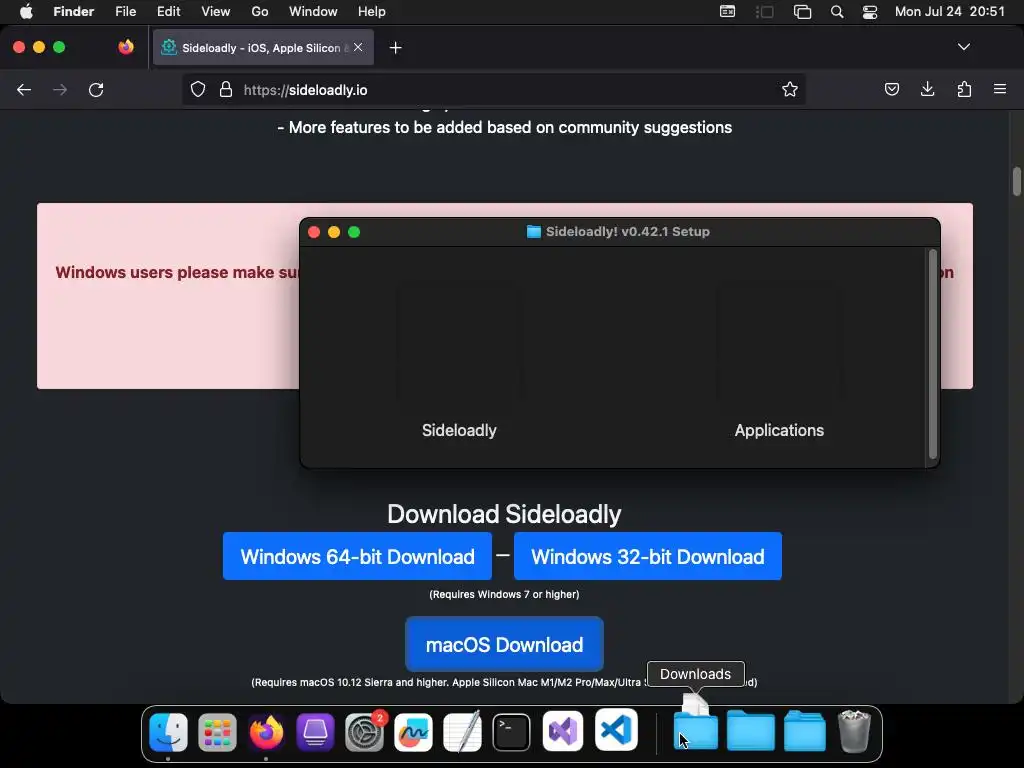Open the File menu
This screenshot has width=1024, height=768.
(x=125, y=12)
